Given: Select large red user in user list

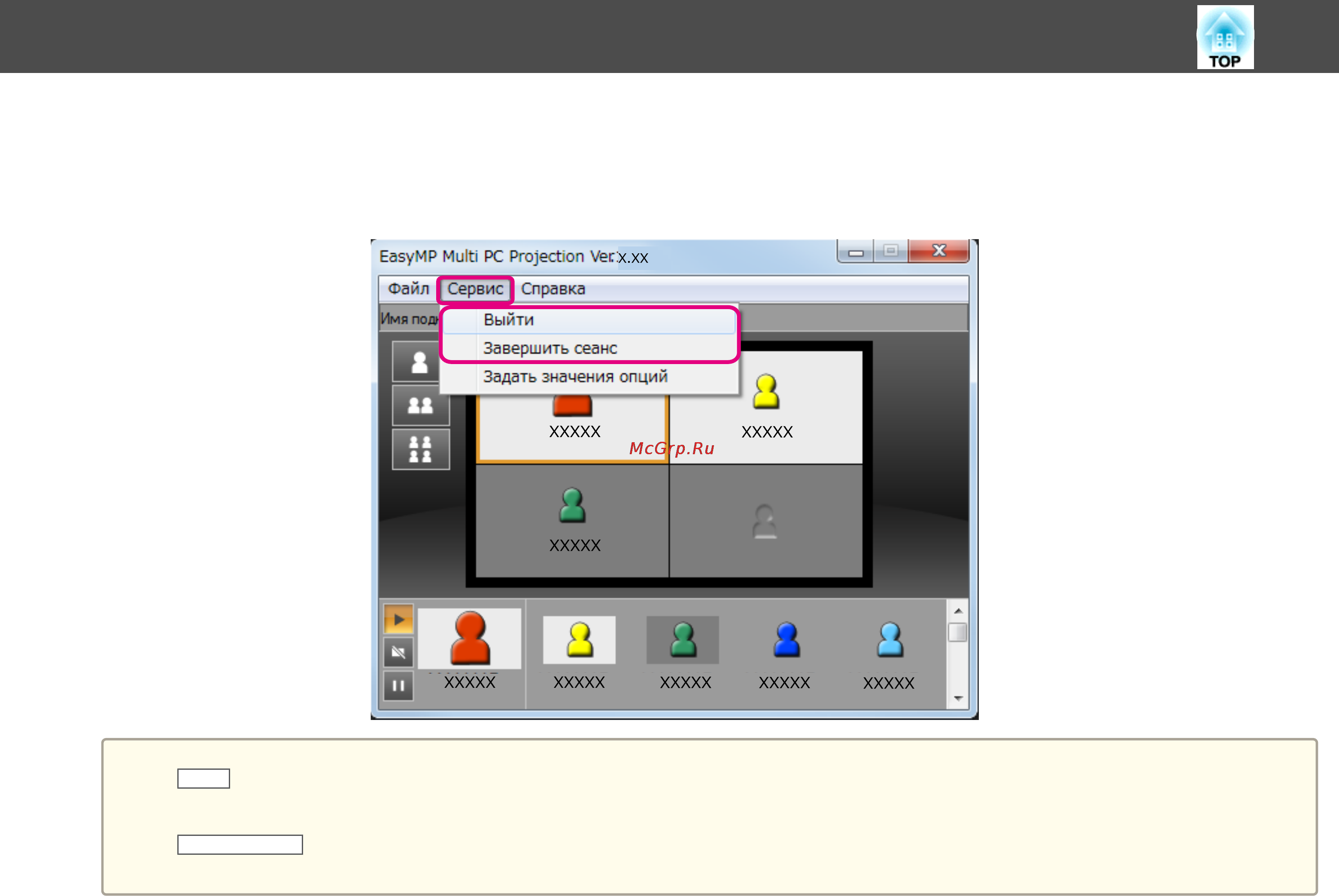Looking at the screenshot, I should click(x=470, y=638).
